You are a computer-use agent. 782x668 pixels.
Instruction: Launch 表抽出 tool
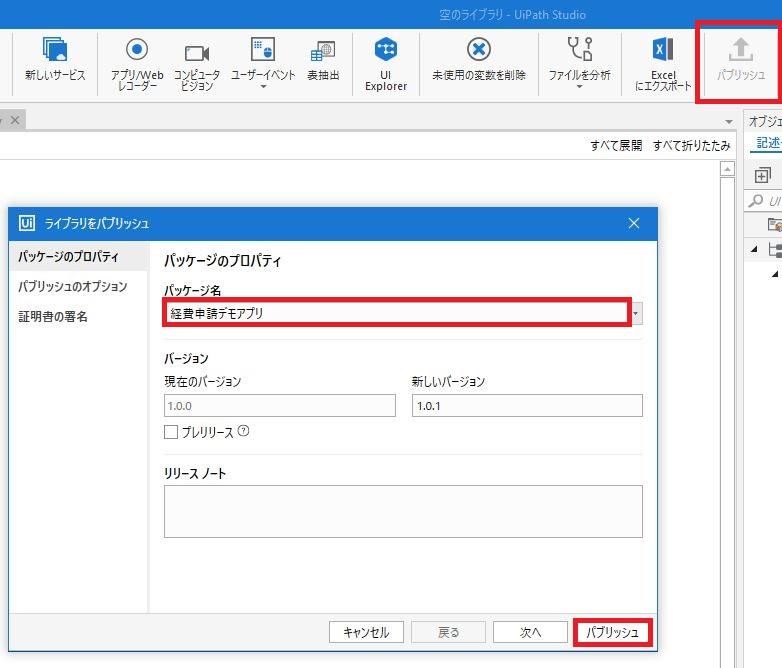point(323,59)
